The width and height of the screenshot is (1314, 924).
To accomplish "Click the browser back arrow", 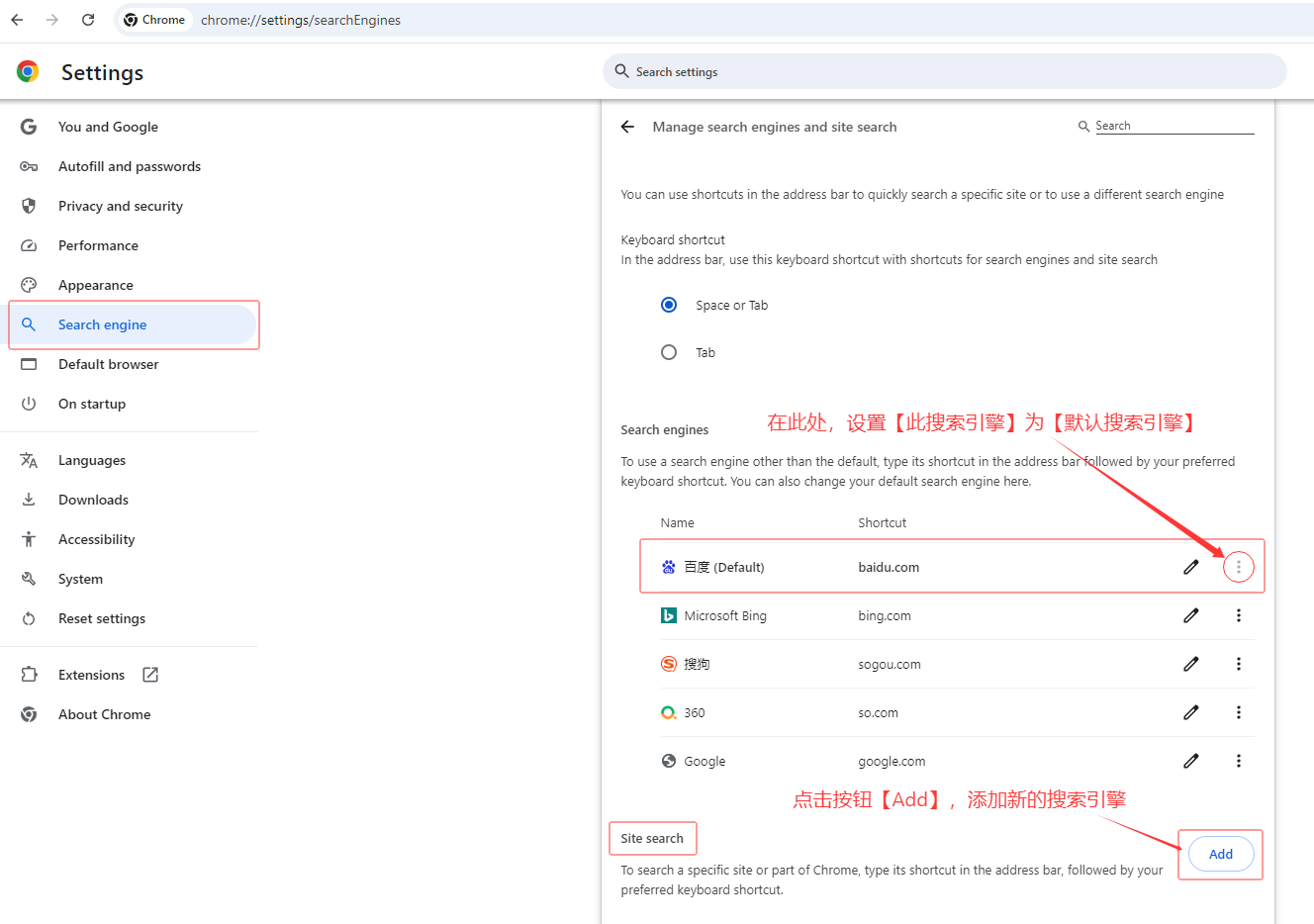I will (x=17, y=20).
